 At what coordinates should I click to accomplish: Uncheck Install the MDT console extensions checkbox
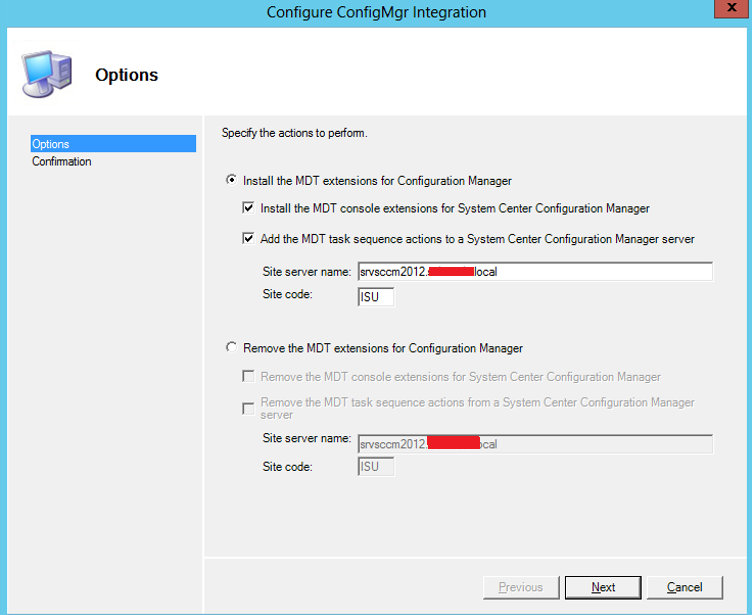pos(248,208)
